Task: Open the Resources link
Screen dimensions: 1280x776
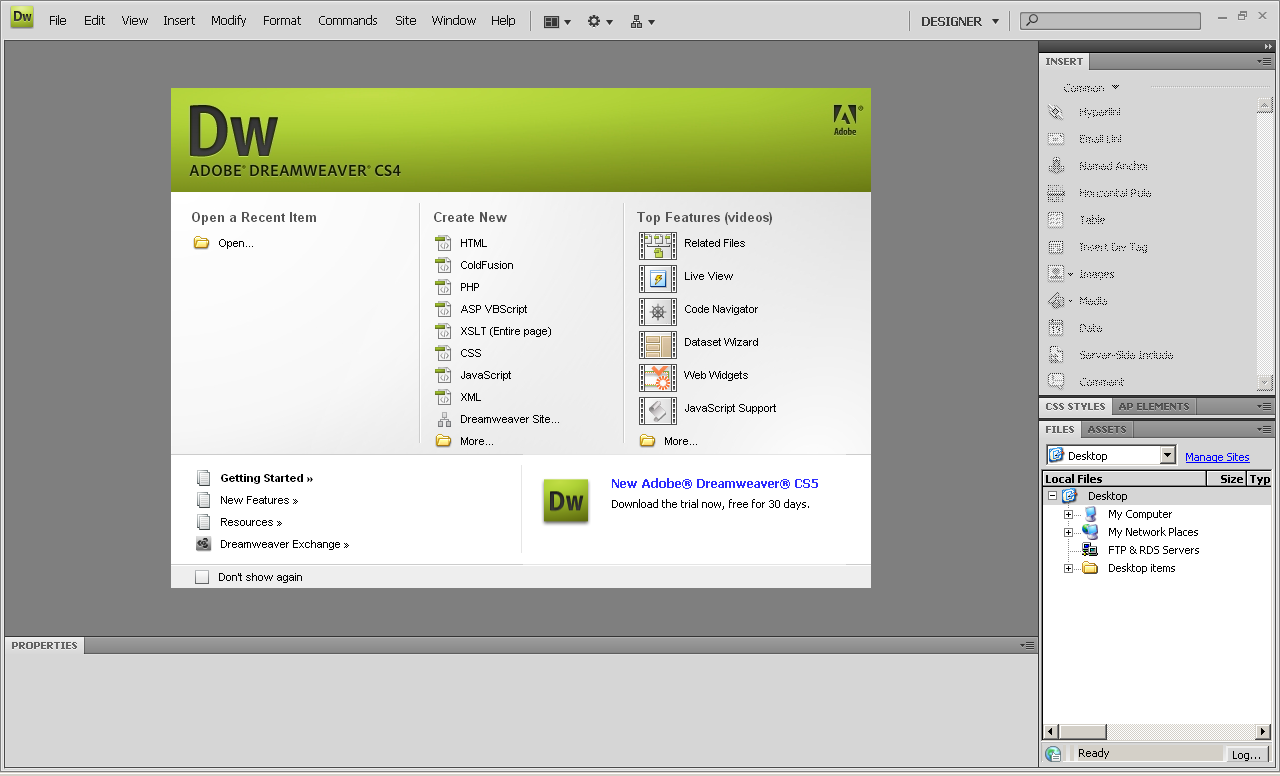Action: click(x=251, y=522)
